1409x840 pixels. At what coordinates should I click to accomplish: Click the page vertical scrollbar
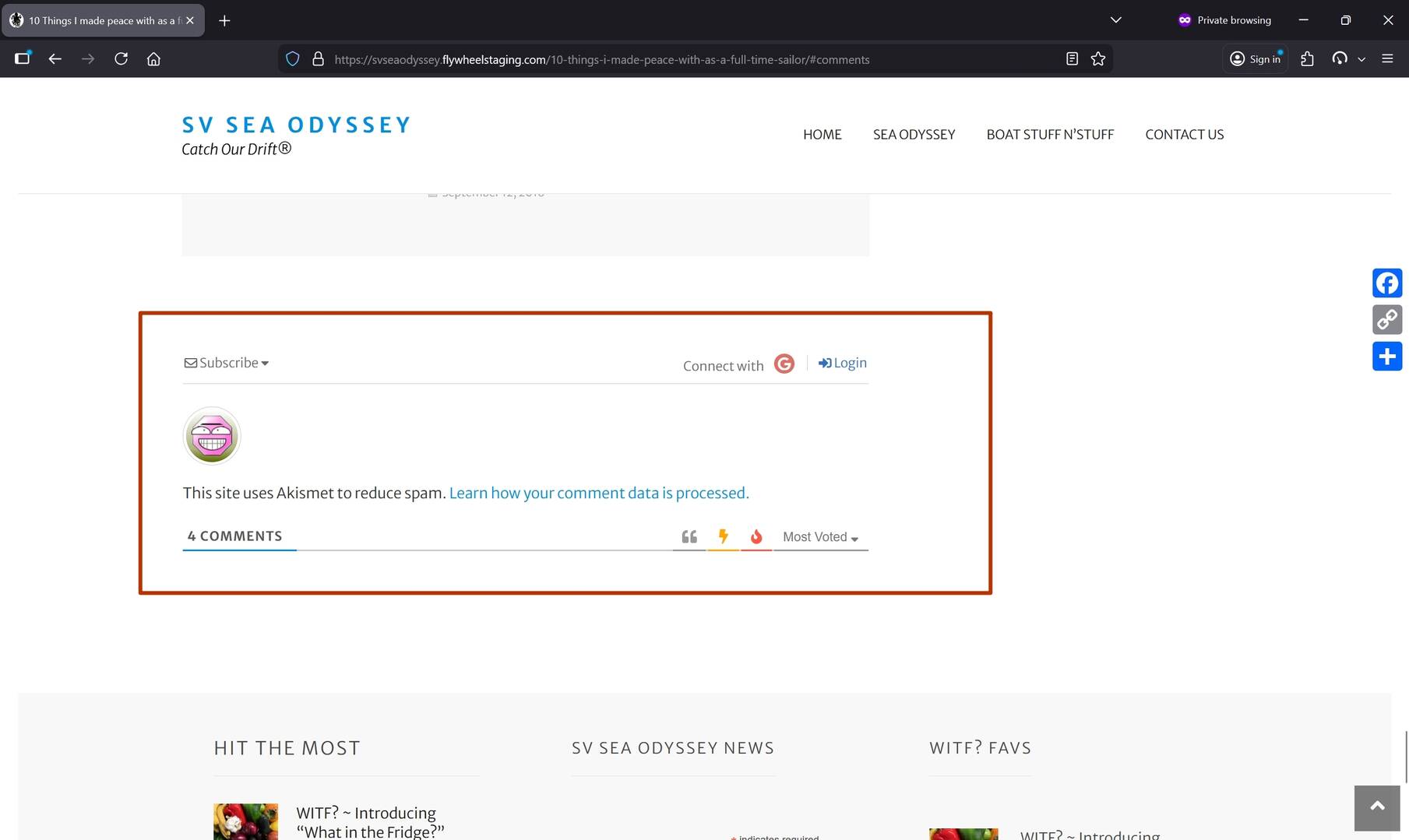point(1405,757)
